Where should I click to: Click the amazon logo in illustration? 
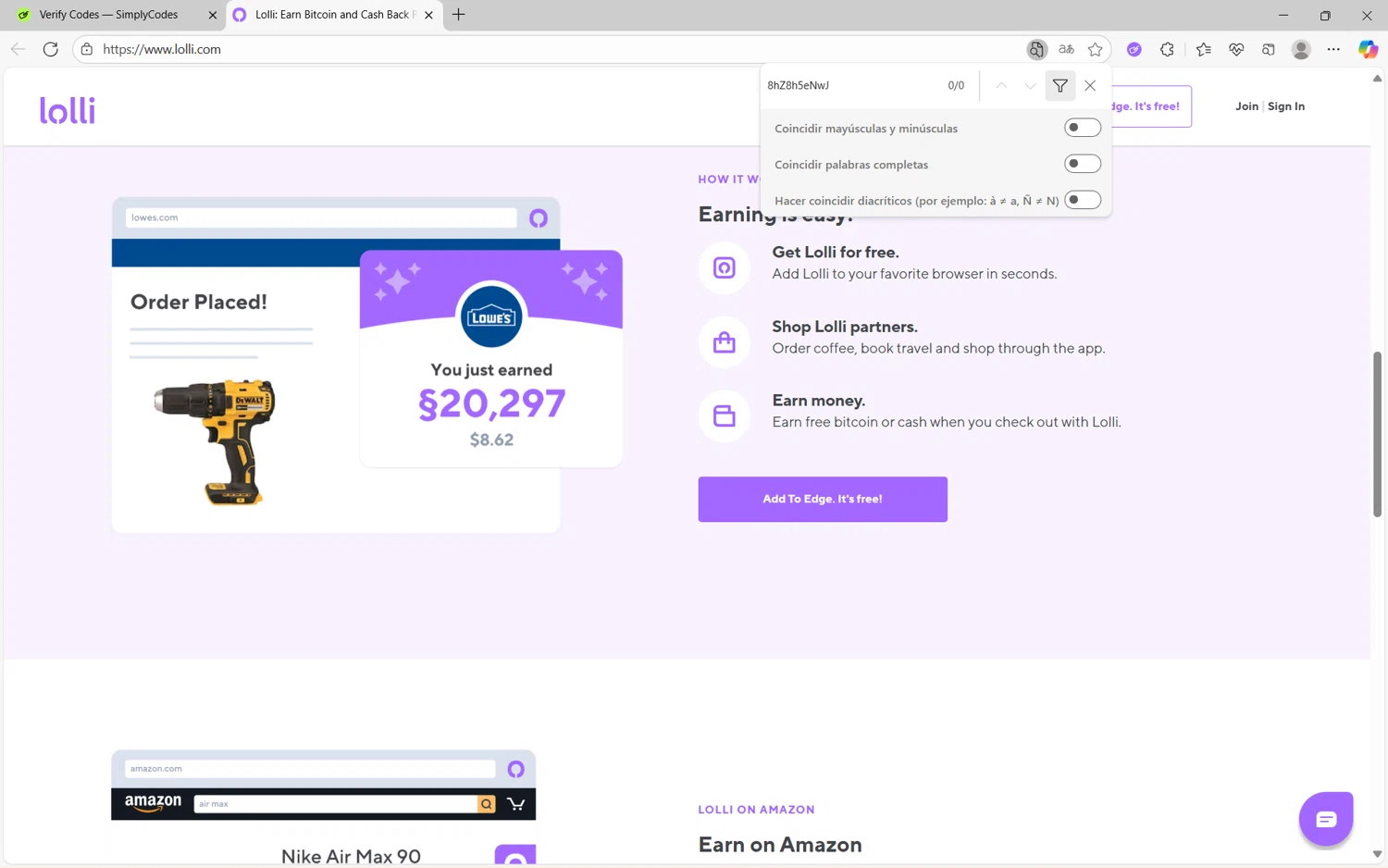tap(154, 803)
